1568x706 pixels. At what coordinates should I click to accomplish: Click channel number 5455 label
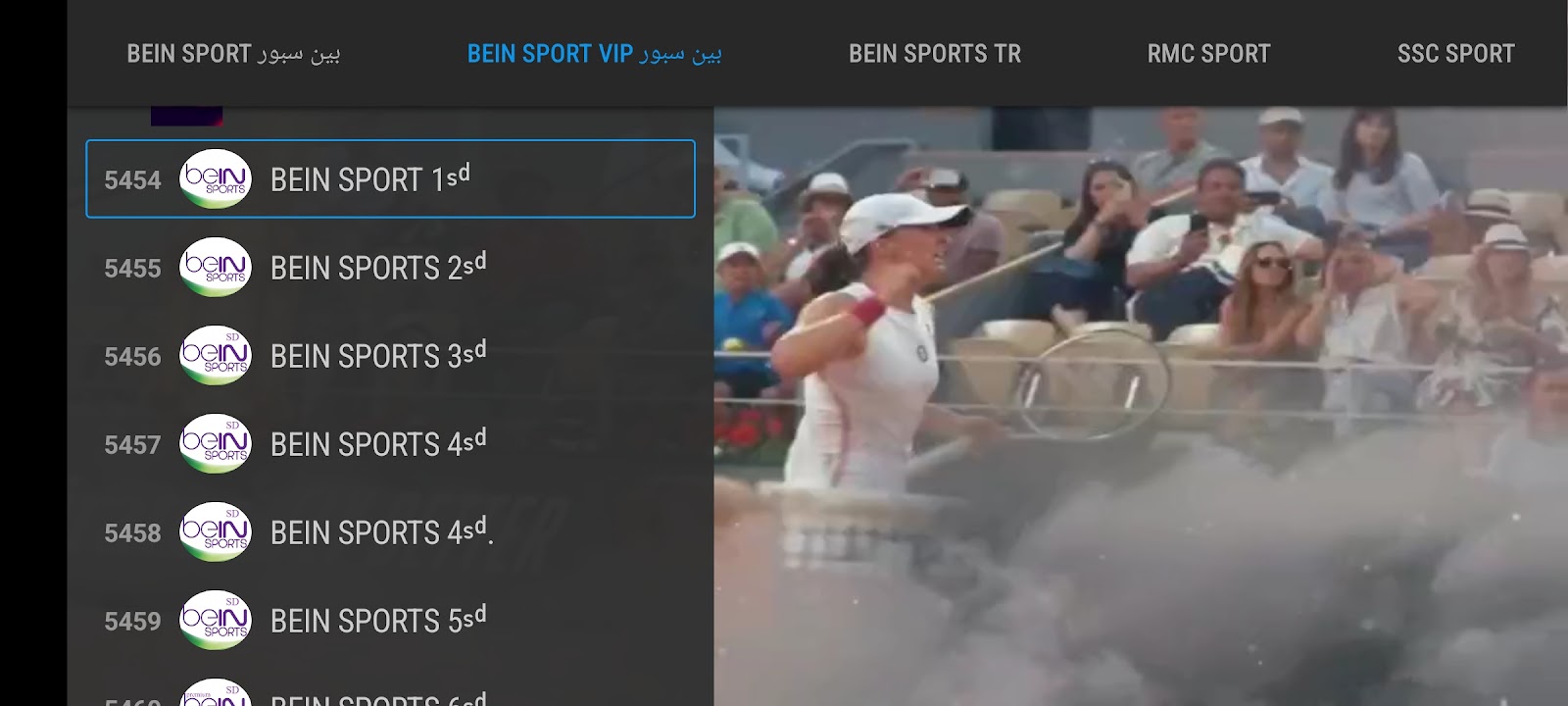(132, 269)
